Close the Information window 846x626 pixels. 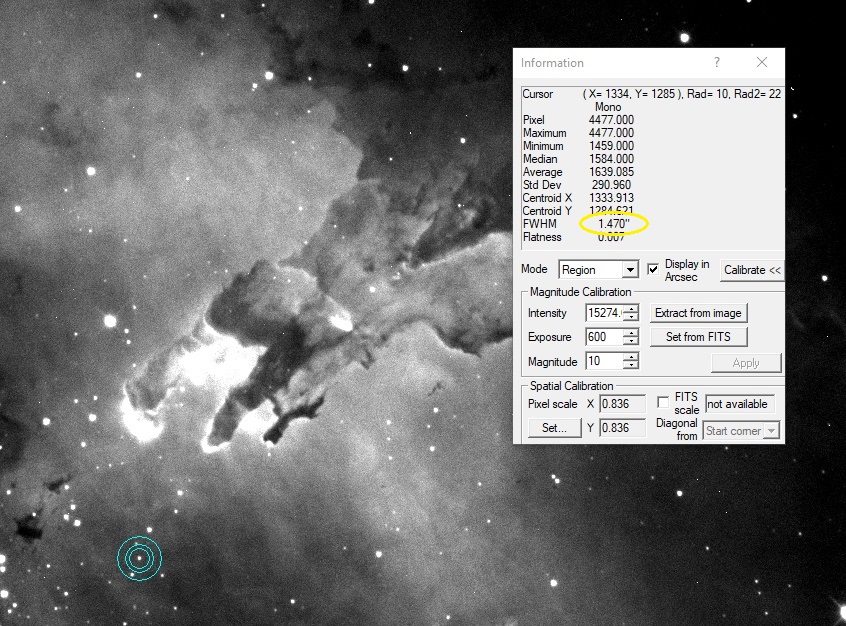(762, 63)
